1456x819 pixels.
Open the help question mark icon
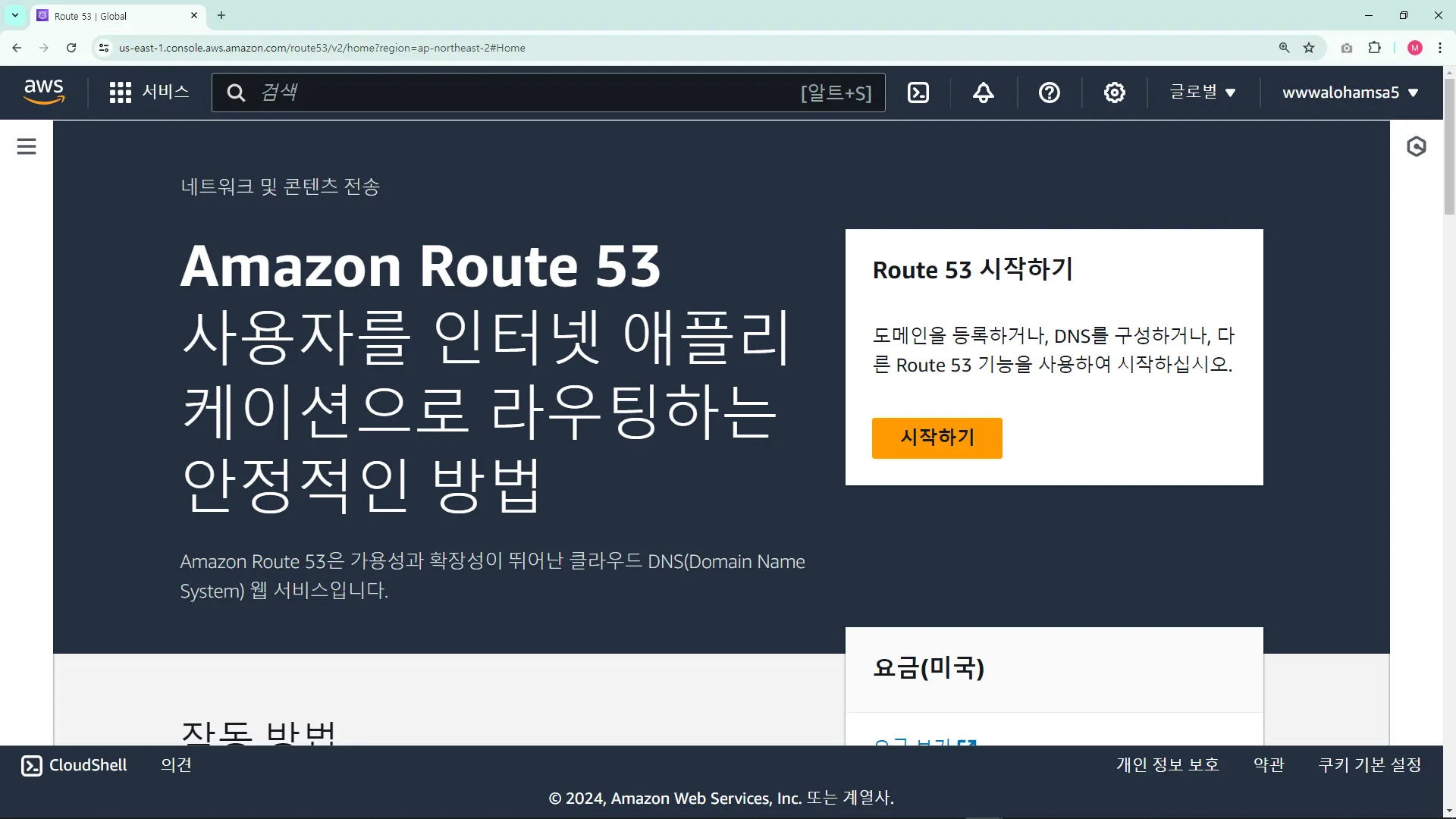[1049, 93]
